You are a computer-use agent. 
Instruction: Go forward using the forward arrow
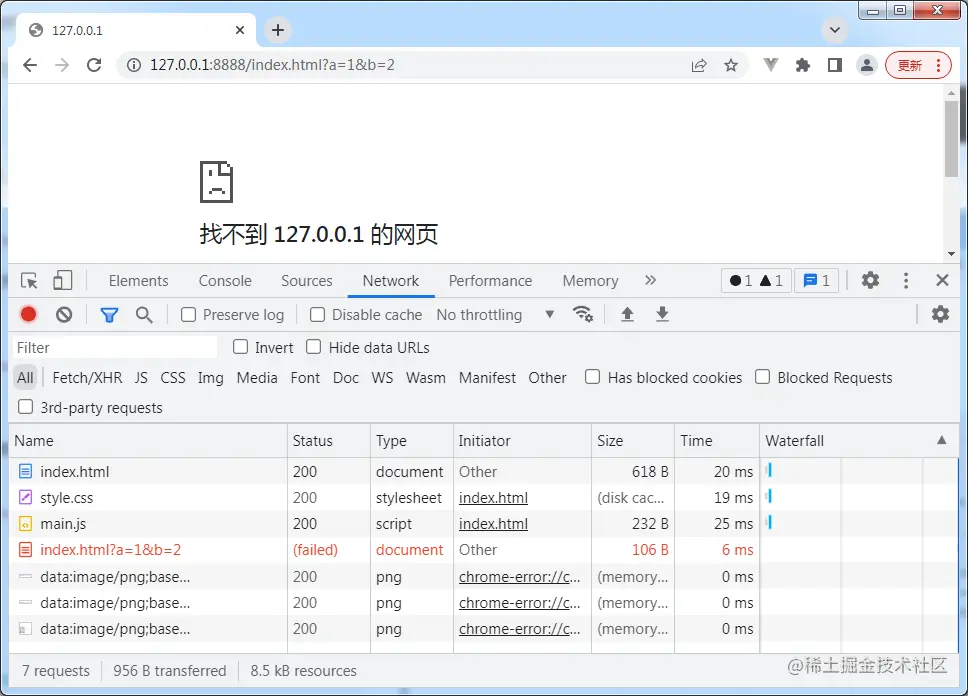[x=62, y=65]
